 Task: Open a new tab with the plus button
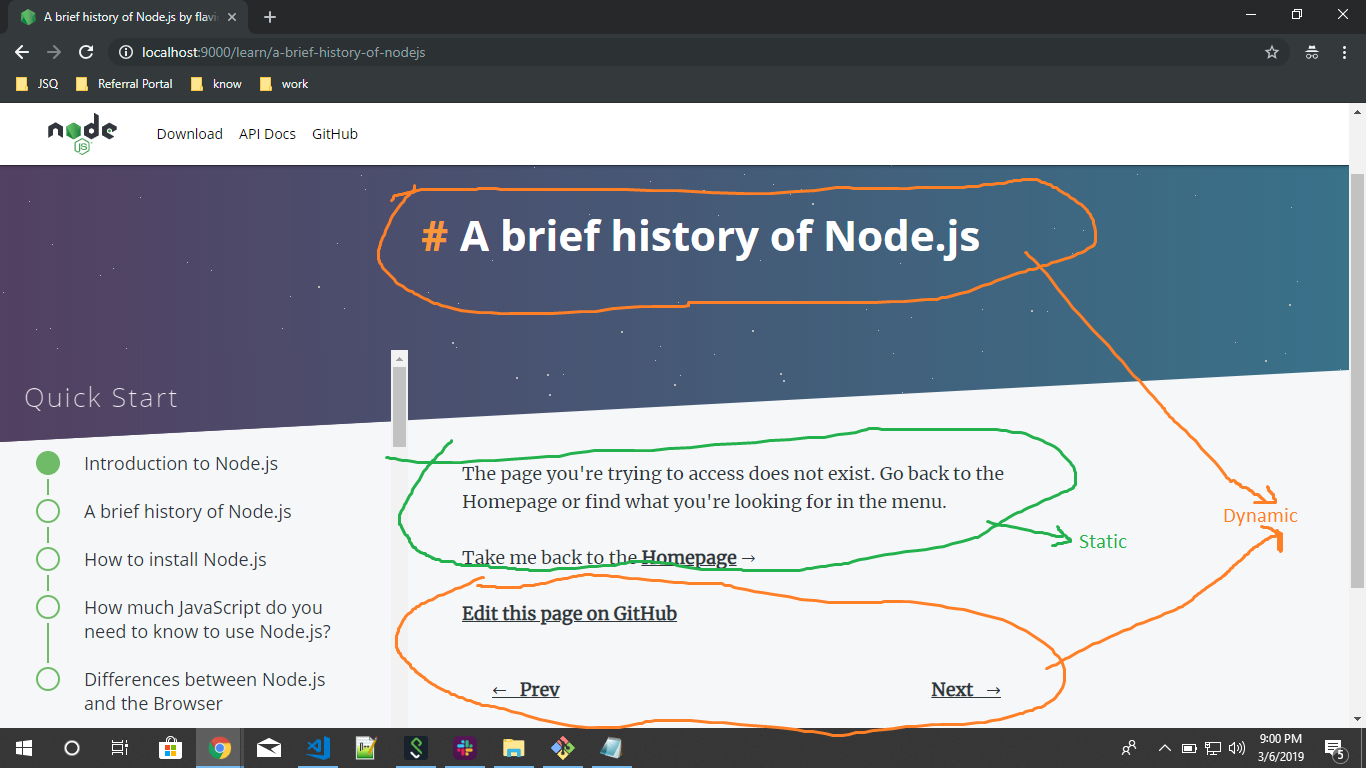click(270, 17)
